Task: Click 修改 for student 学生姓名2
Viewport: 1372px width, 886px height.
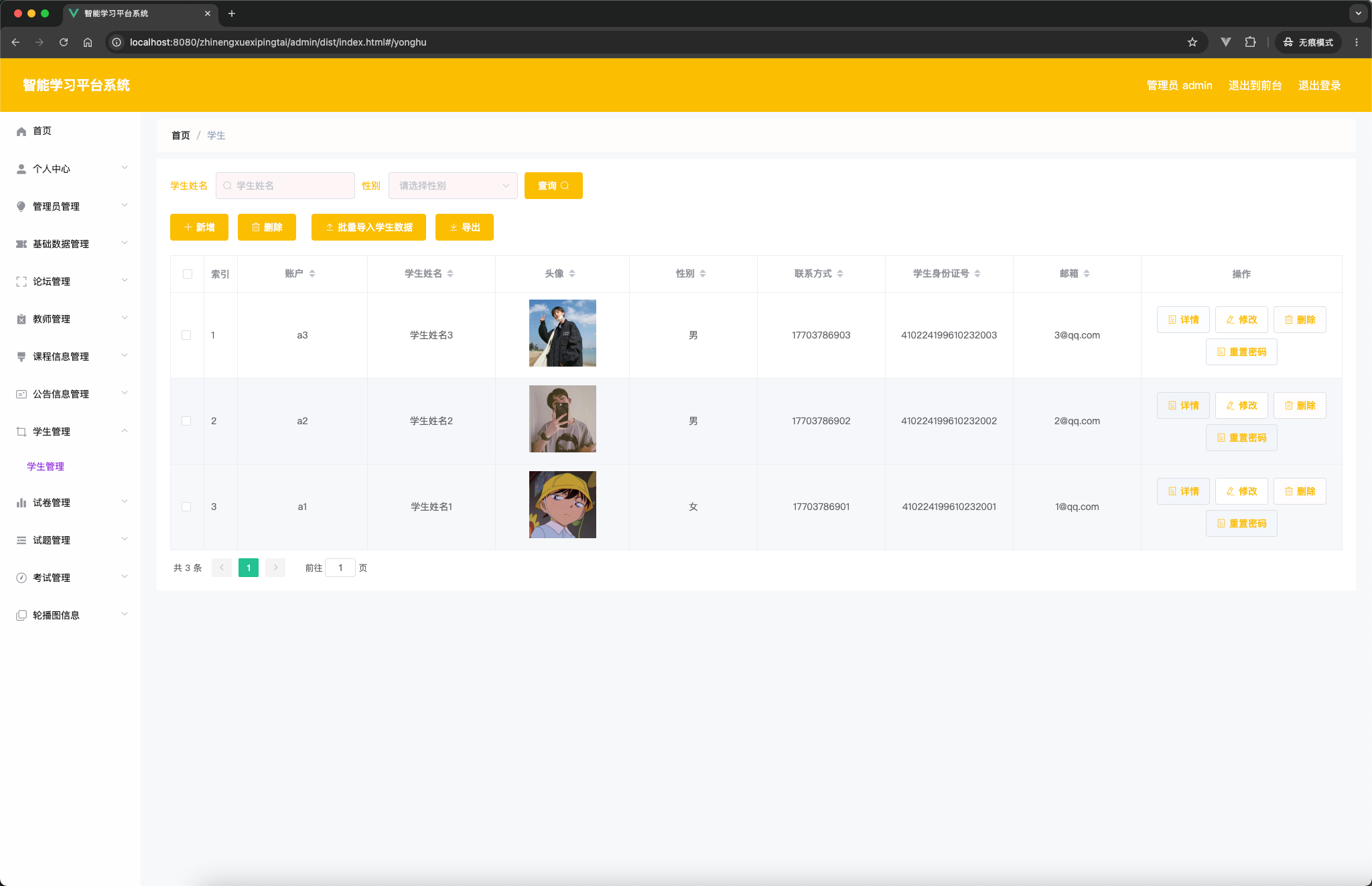Action: (1241, 405)
